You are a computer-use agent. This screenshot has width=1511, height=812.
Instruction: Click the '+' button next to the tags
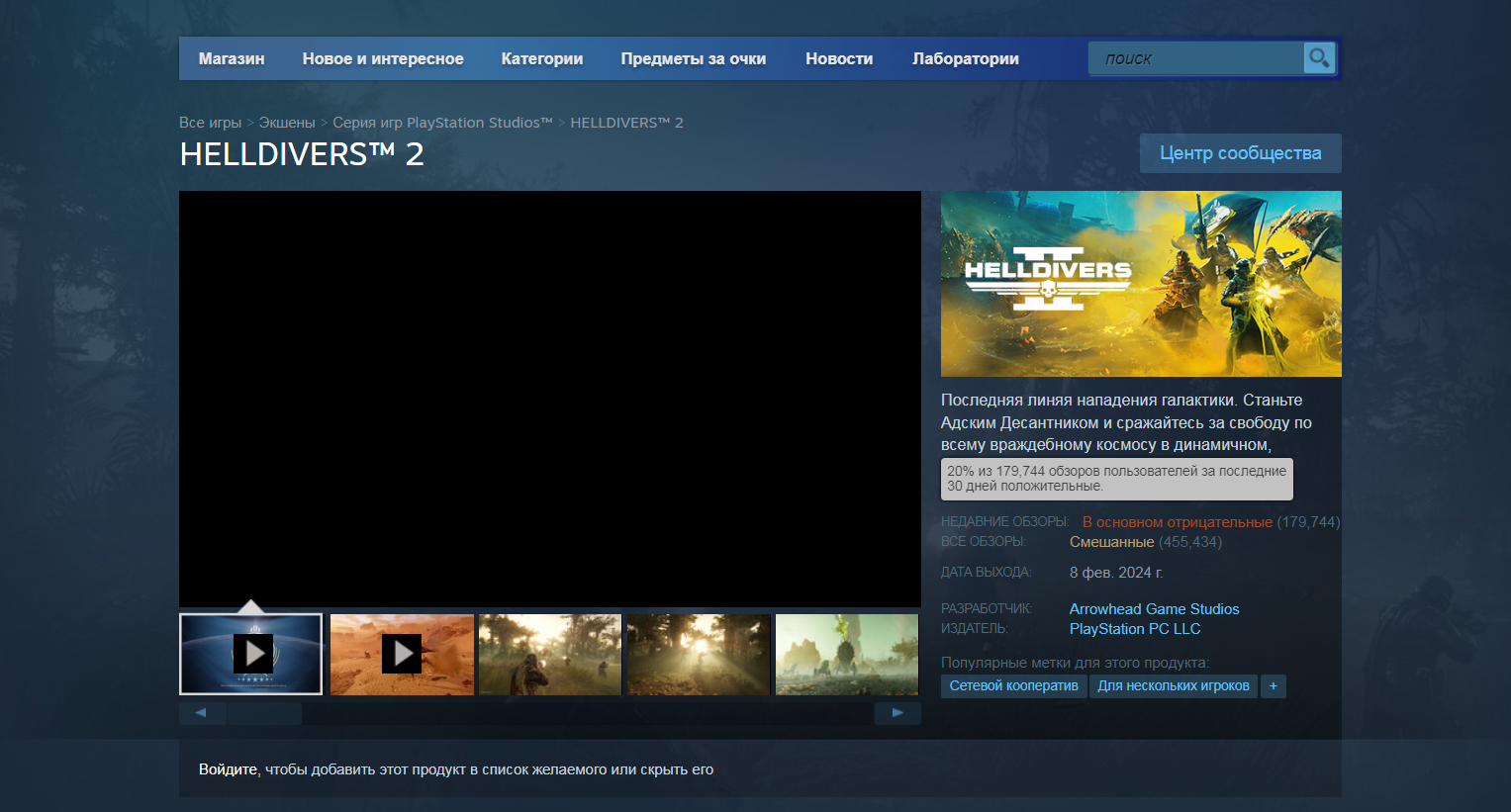point(1274,685)
